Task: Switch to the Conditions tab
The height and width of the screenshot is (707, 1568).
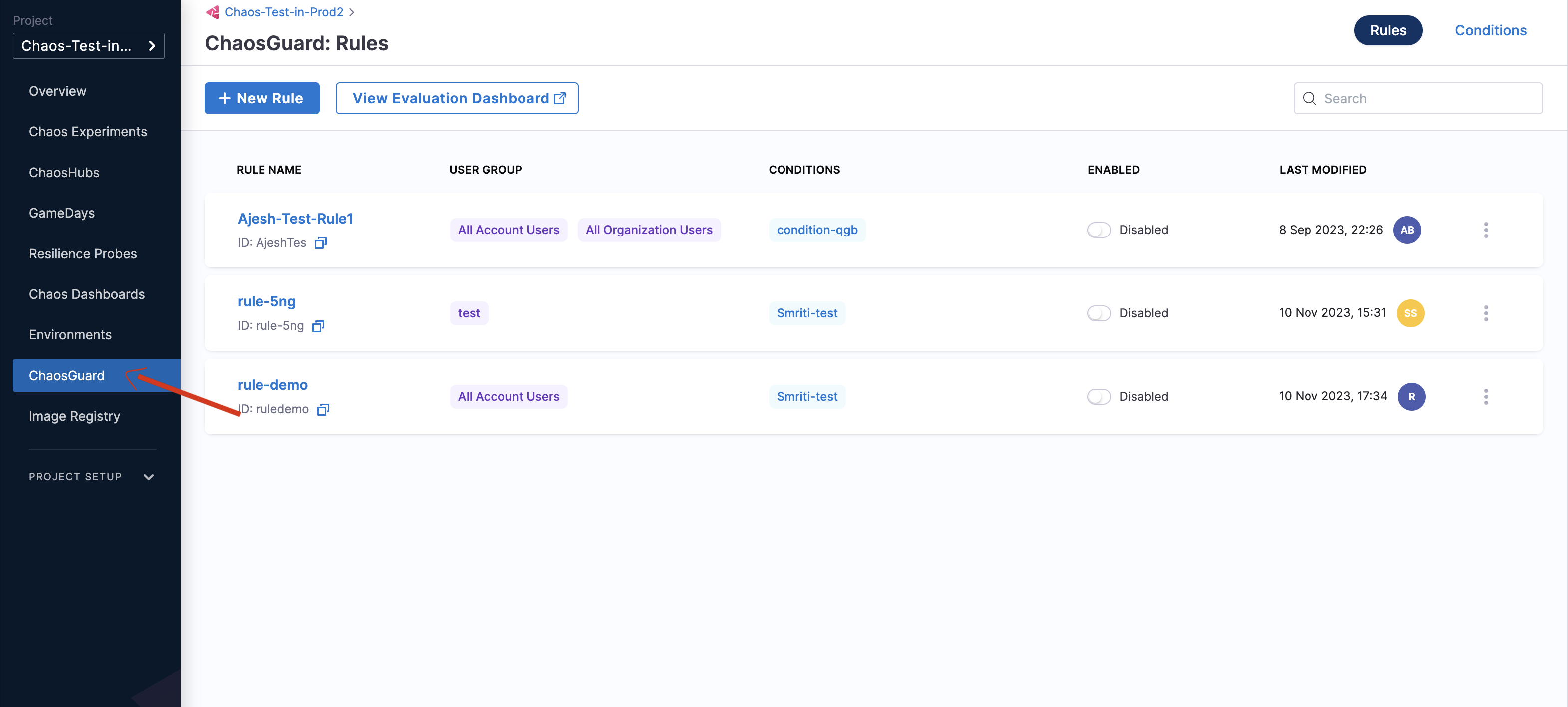Action: pyautogui.click(x=1490, y=30)
